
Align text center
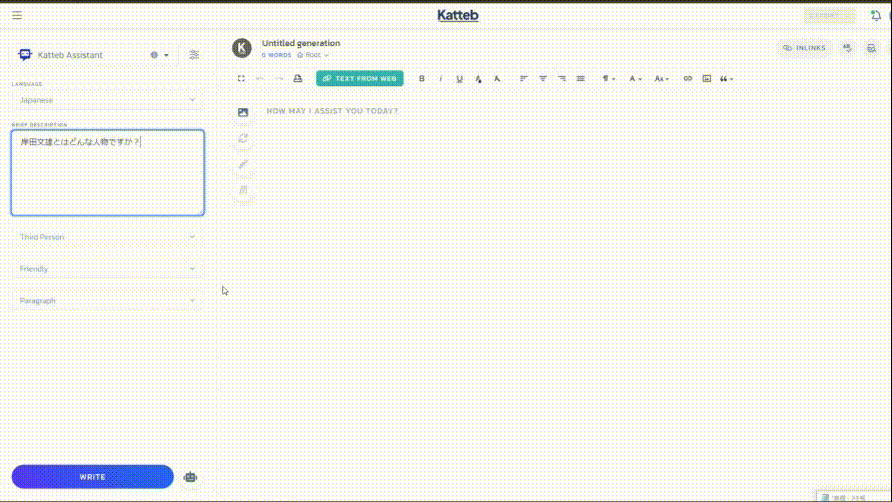tap(543, 79)
